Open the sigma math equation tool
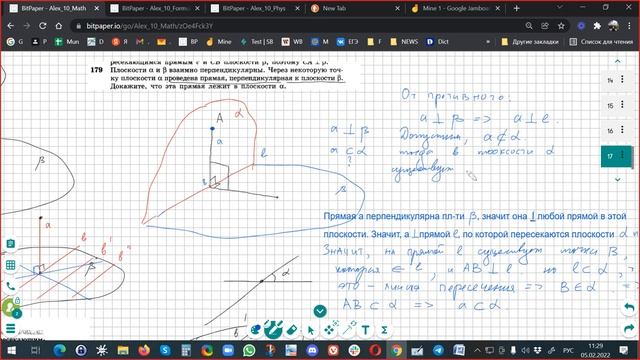This screenshot has height=360, width=640. click(x=384, y=330)
